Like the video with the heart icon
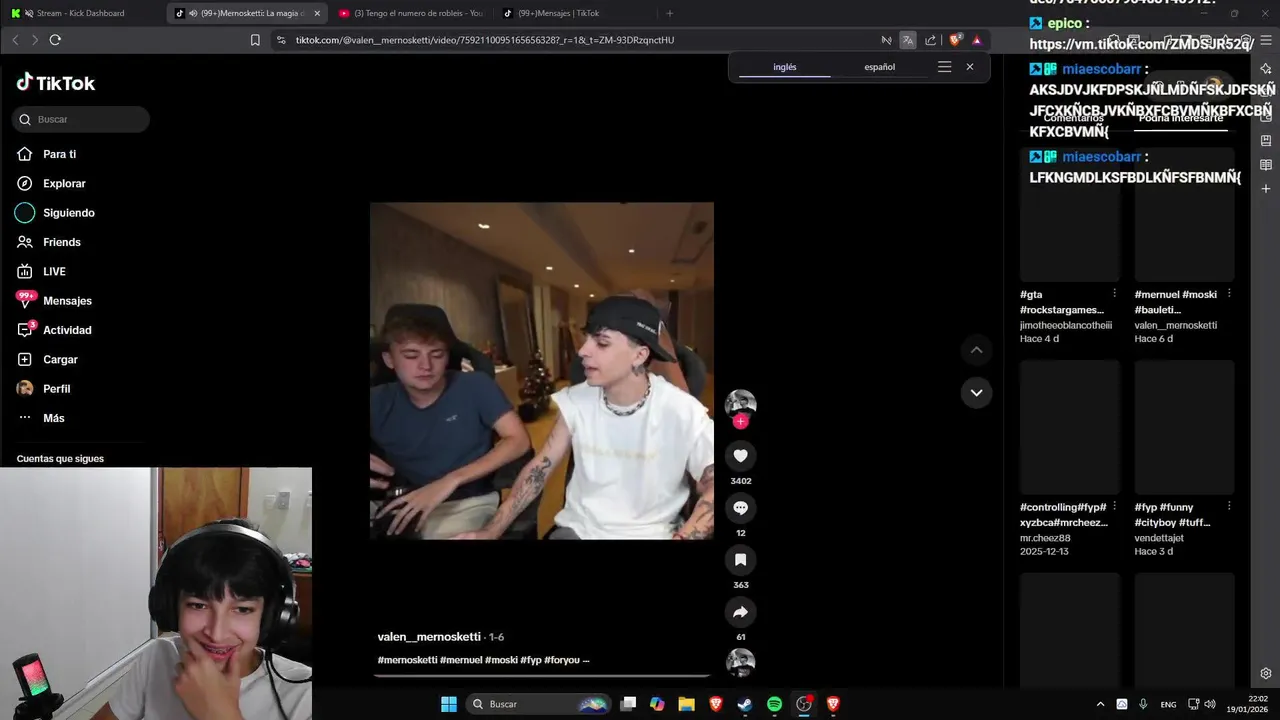This screenshot has width=1280, height=720. click(x=740, y=456)
